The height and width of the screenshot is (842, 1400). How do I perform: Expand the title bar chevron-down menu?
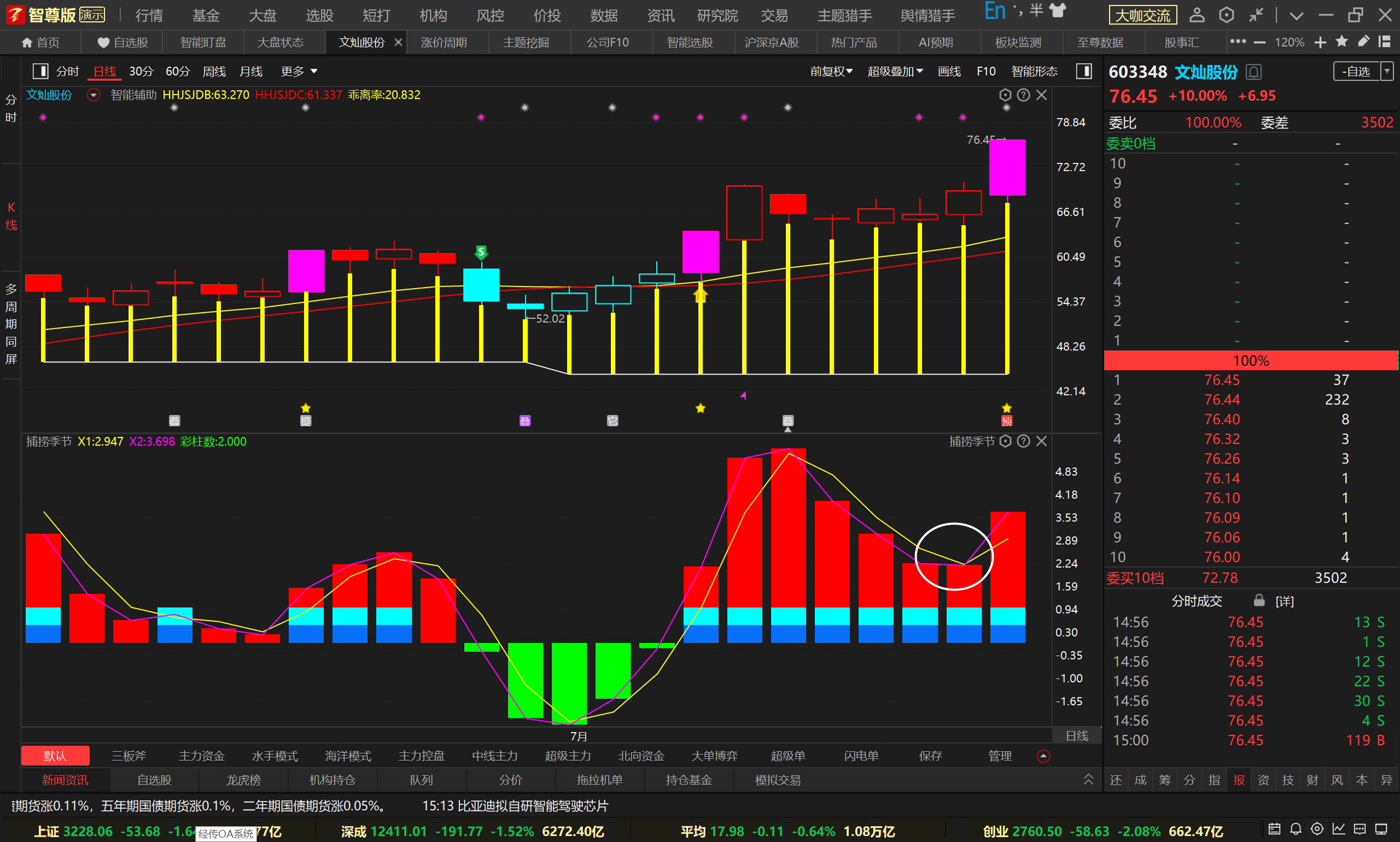(1296, 15)
